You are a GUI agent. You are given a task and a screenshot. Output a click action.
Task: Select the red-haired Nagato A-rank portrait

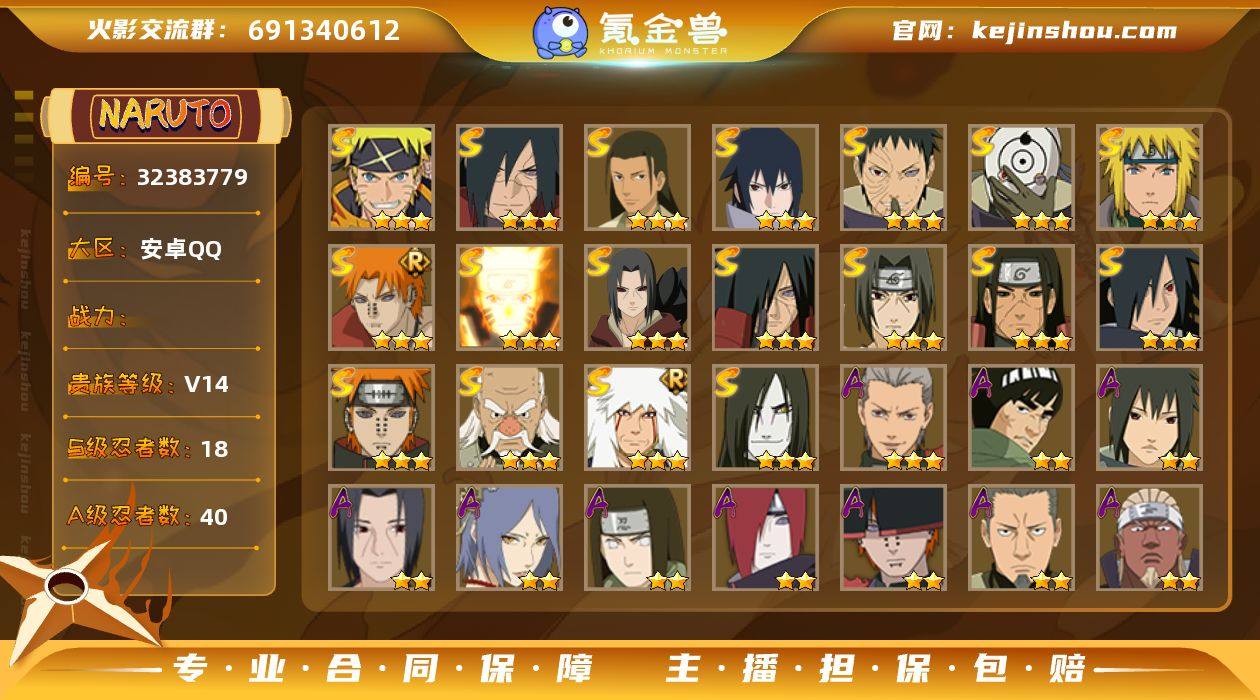765,538
